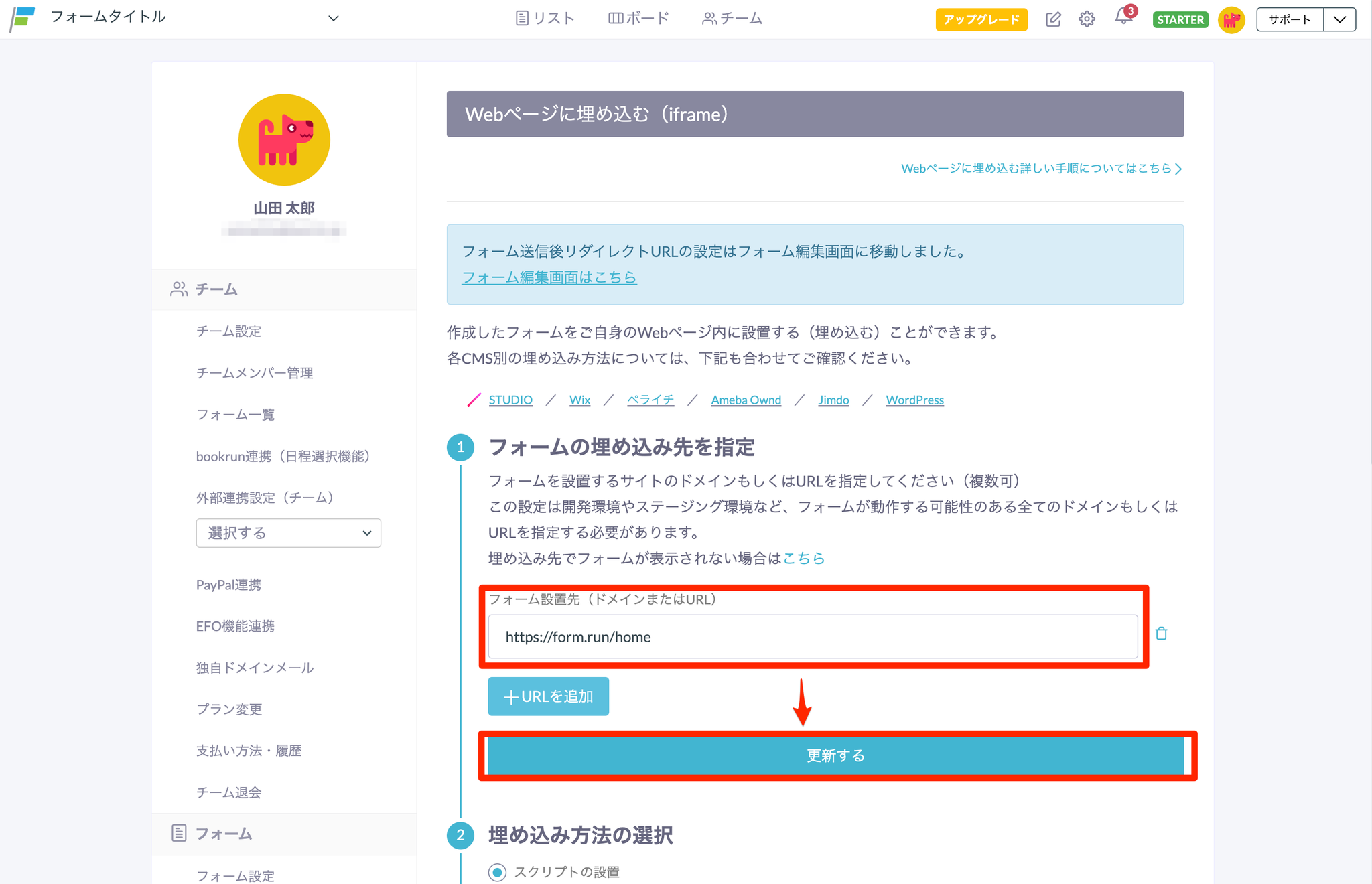Open the WordPress embed guide link
The width and height of the screenshot is (1372, 884).
tap(914, 400)
